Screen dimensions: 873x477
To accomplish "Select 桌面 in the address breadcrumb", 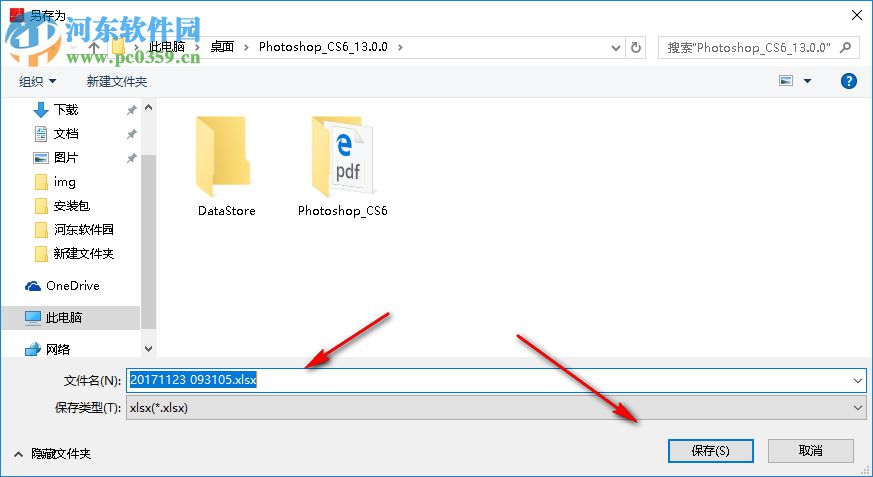I will [222, 47].
